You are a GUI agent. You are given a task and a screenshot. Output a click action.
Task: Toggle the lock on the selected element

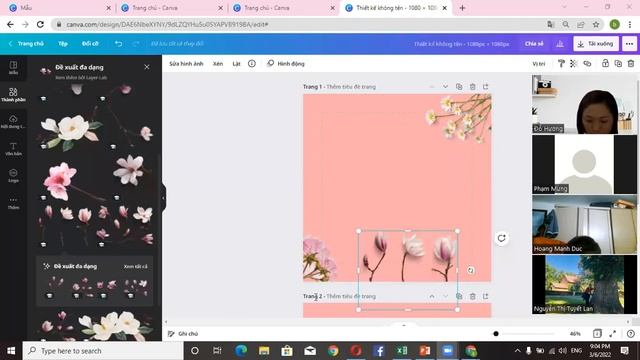[605, 63]
